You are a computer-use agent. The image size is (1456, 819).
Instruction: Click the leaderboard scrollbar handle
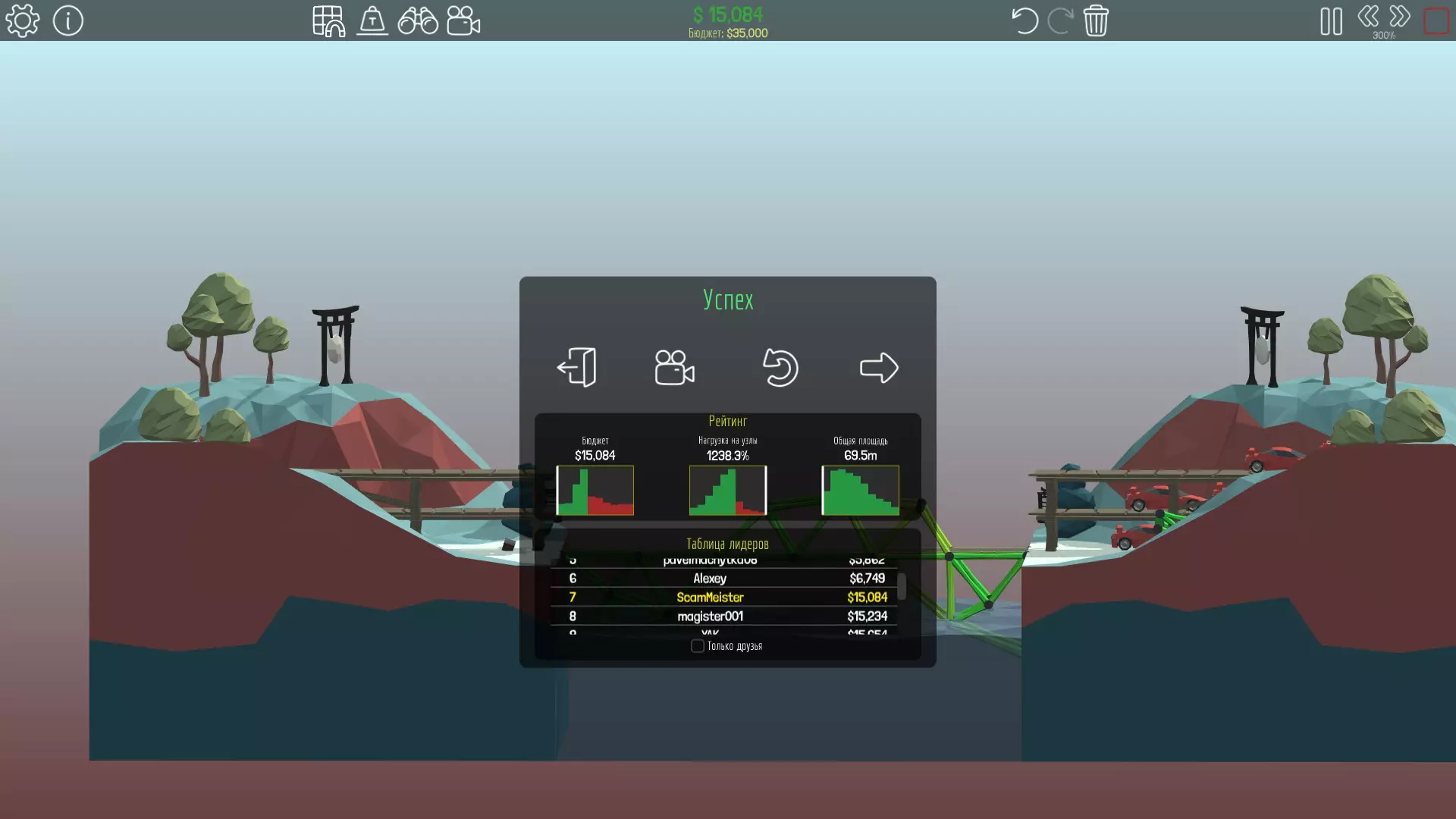click(902, 585)
